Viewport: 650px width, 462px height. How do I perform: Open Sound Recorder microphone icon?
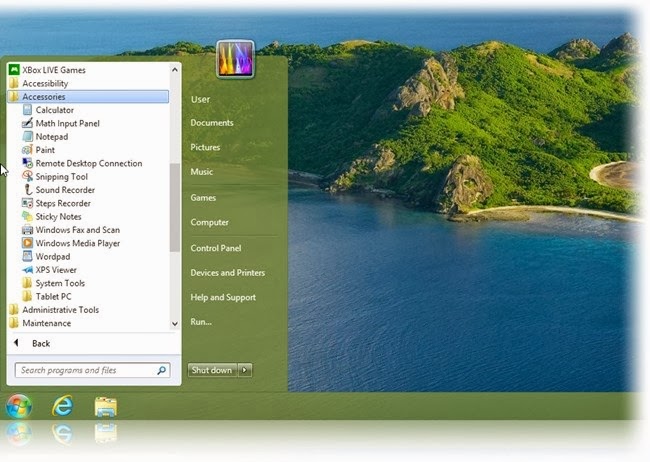click(27, 190)
